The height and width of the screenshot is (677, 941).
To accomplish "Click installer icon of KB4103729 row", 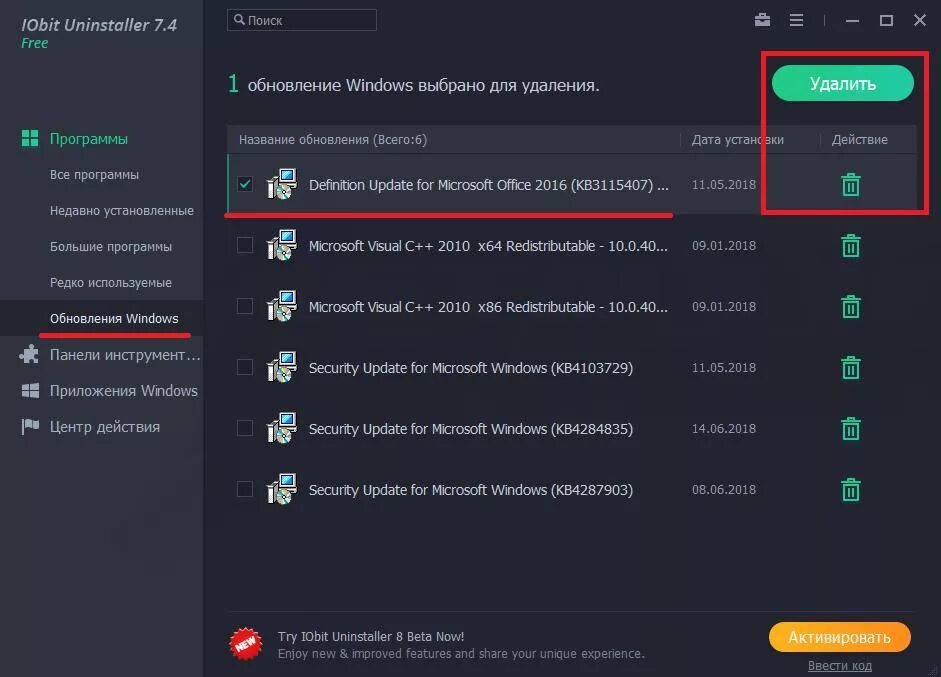I will [281, 367].
